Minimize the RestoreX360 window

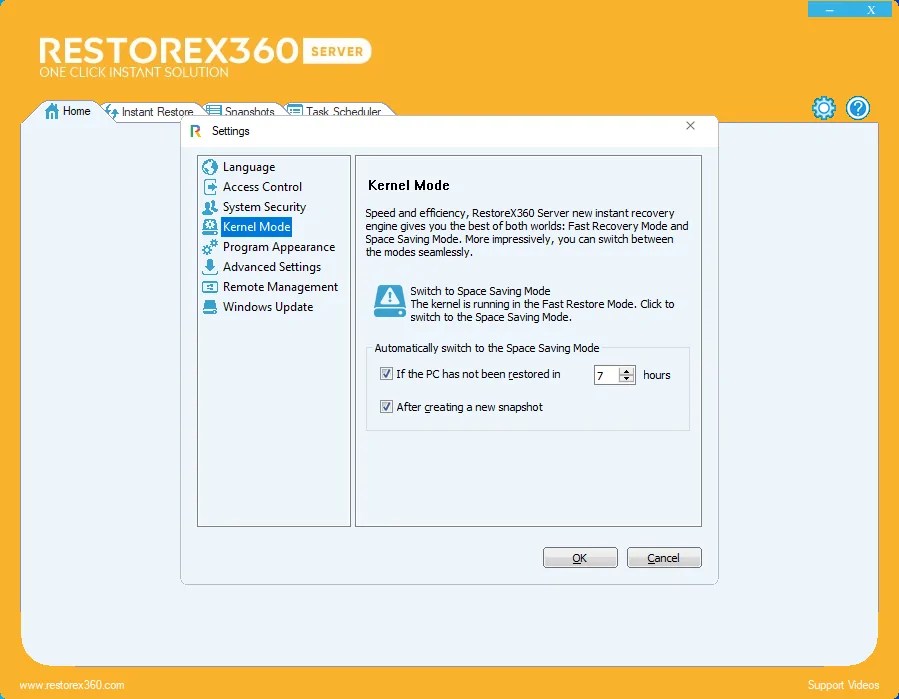click(830, 10)
